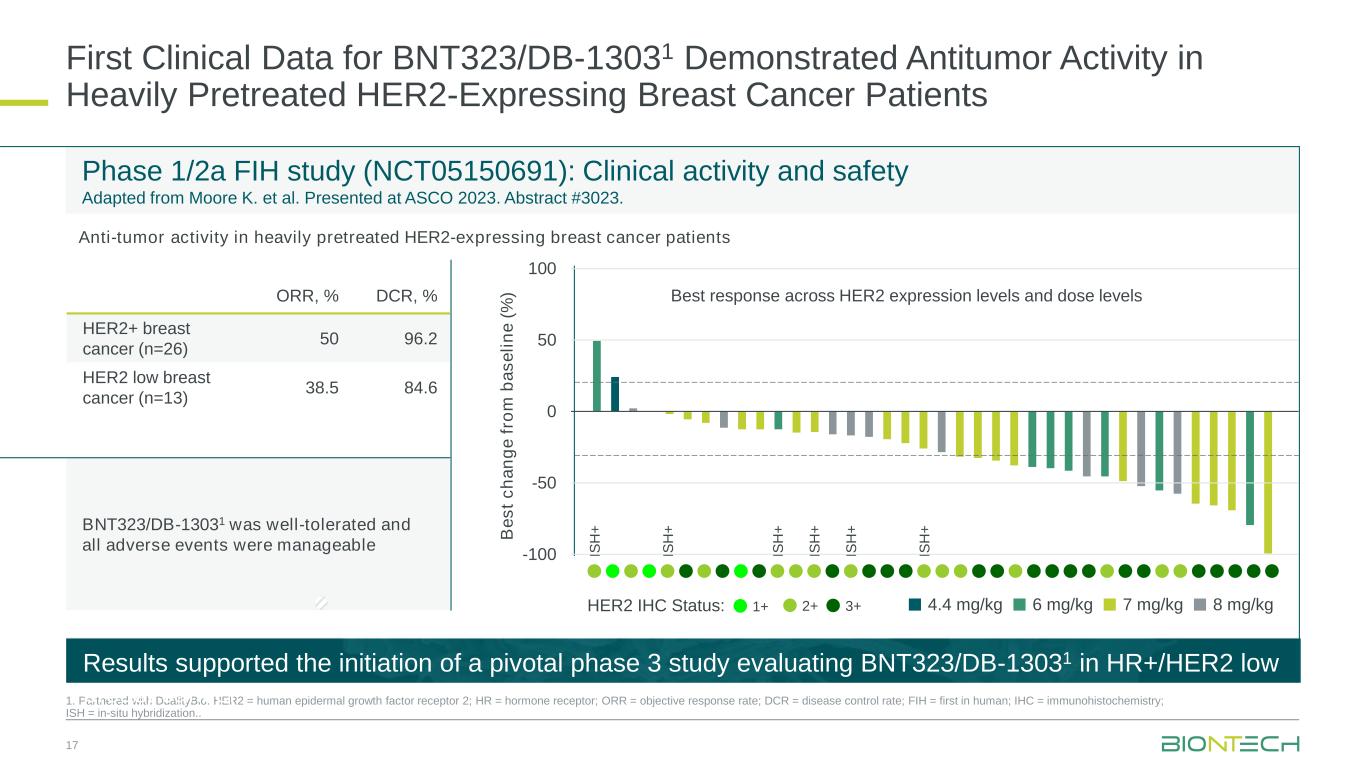
Task: Click the 2+ HER2 IHC legend dot
Action: [791, 605]
